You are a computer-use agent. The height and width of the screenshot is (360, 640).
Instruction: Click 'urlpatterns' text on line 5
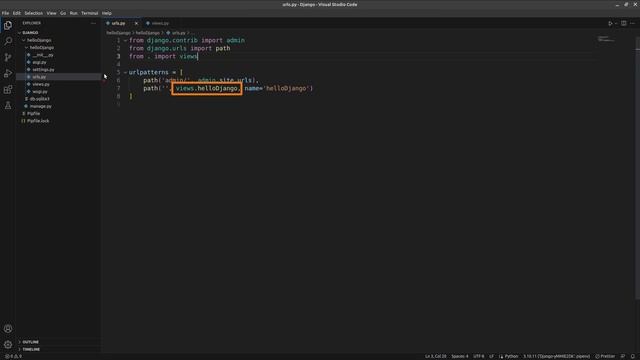click(x=149, y=72)
